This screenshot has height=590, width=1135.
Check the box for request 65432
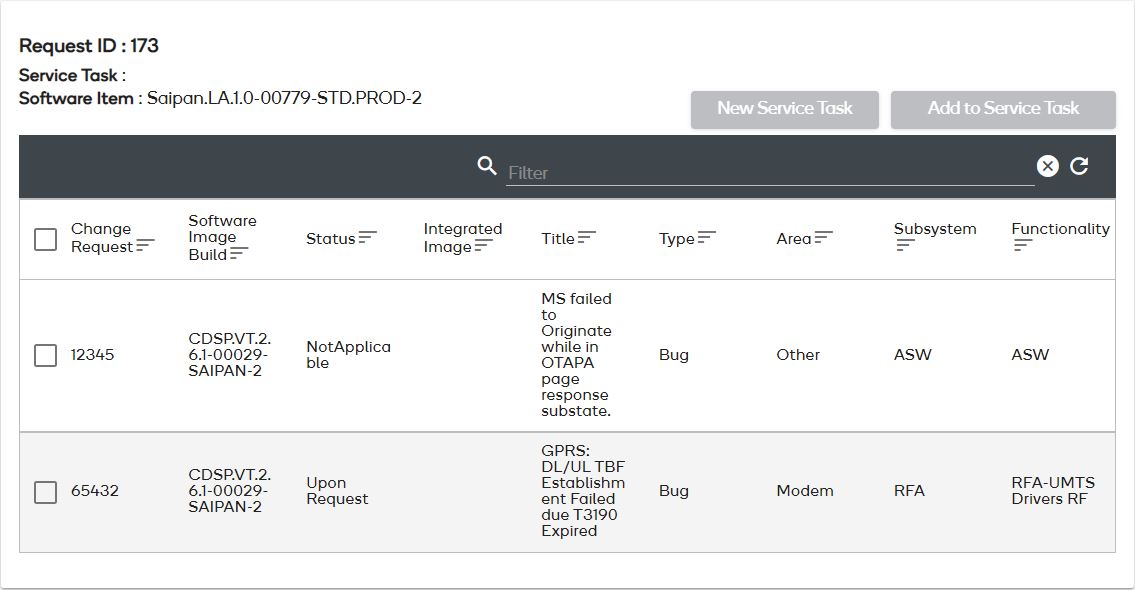[45, 491]
